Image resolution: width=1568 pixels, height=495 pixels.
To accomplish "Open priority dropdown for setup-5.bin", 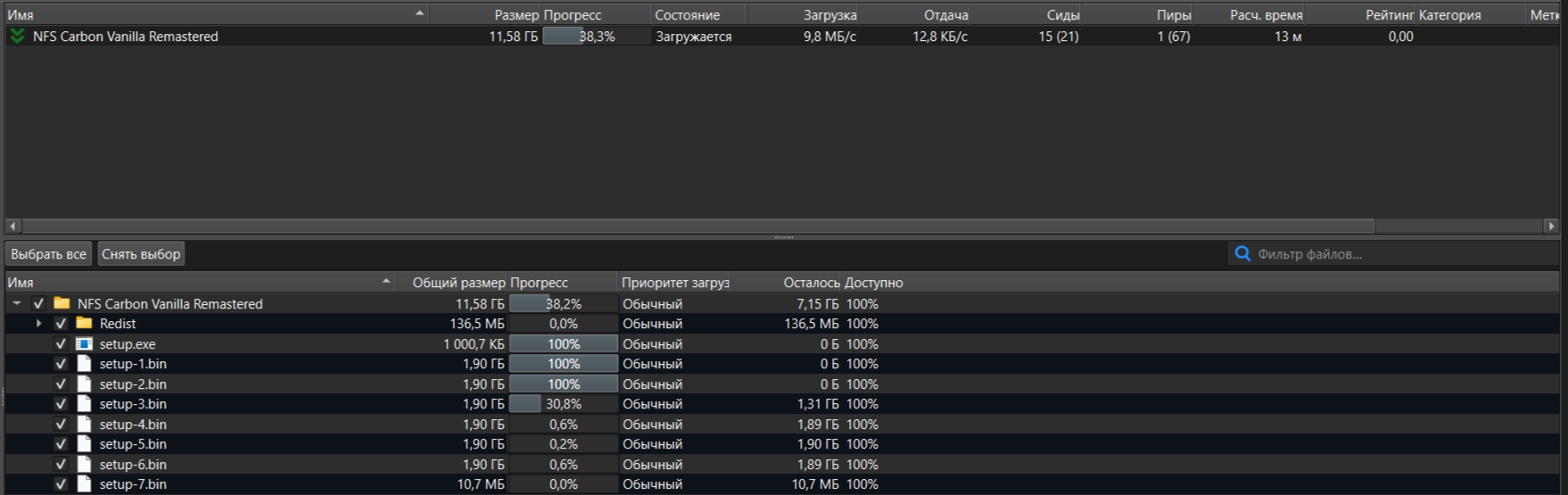I will [x=675, y=443].
